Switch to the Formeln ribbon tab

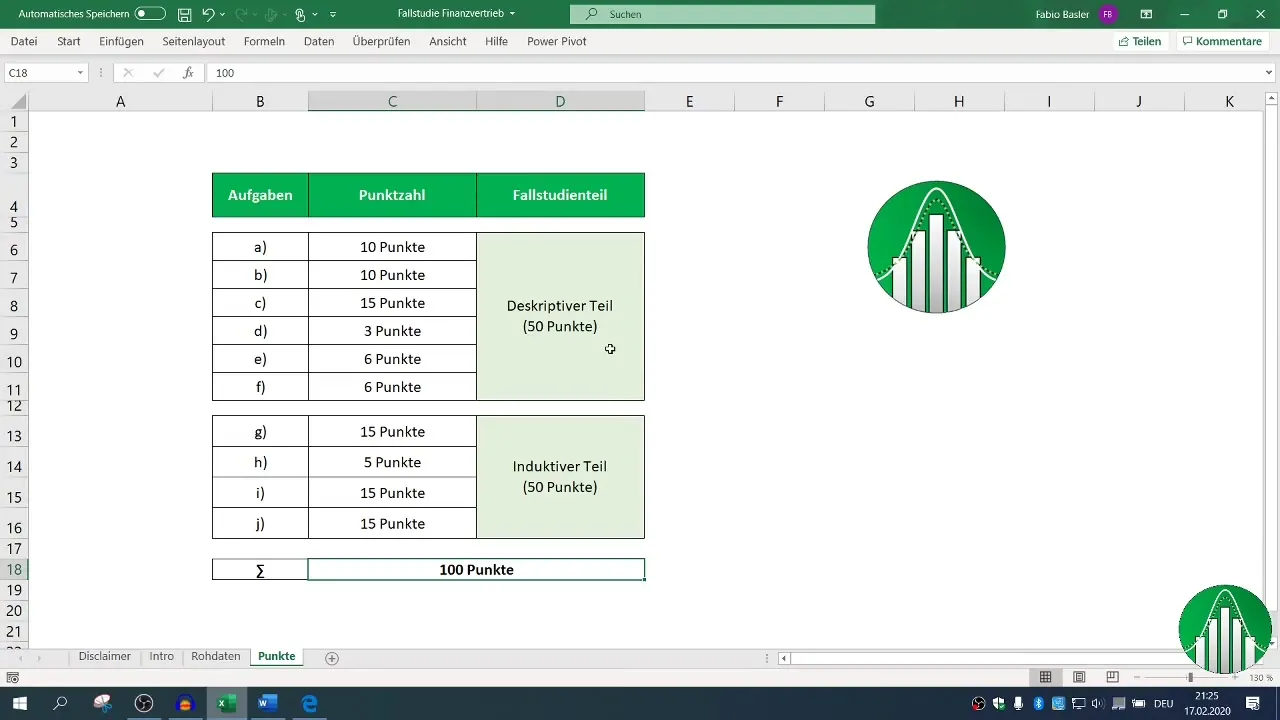coord(264,41)
